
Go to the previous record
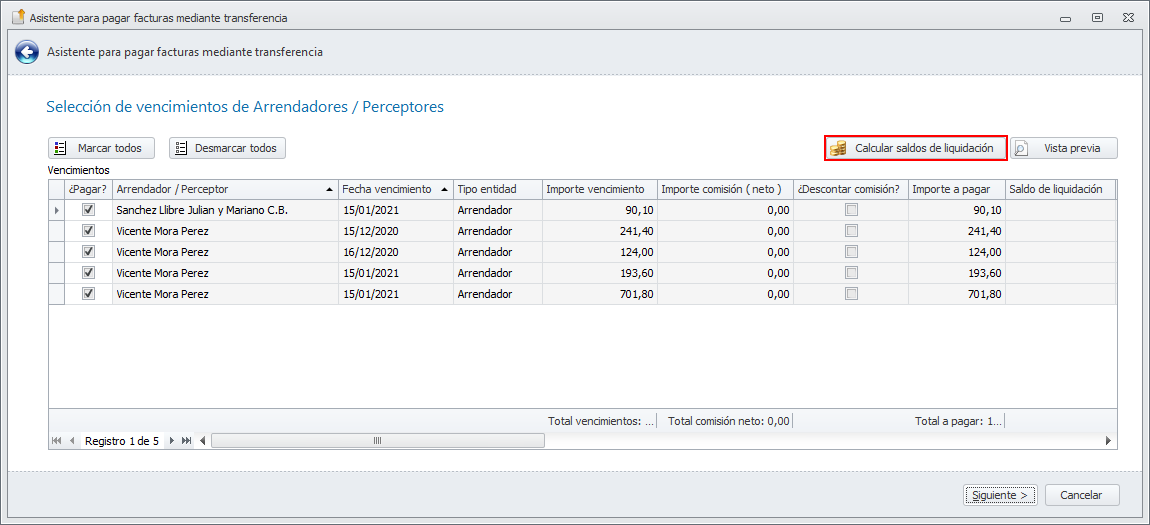point(72,441)
